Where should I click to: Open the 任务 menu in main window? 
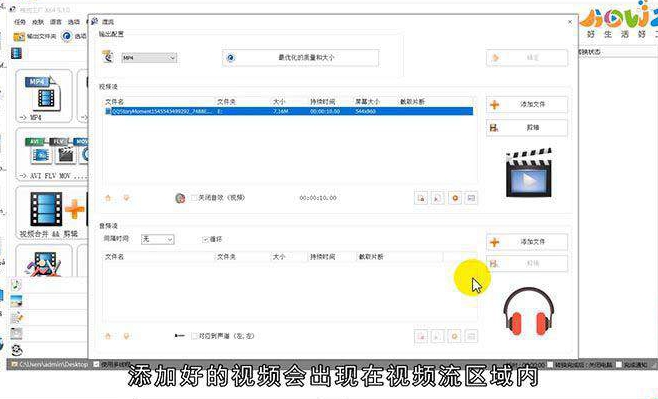20,22
